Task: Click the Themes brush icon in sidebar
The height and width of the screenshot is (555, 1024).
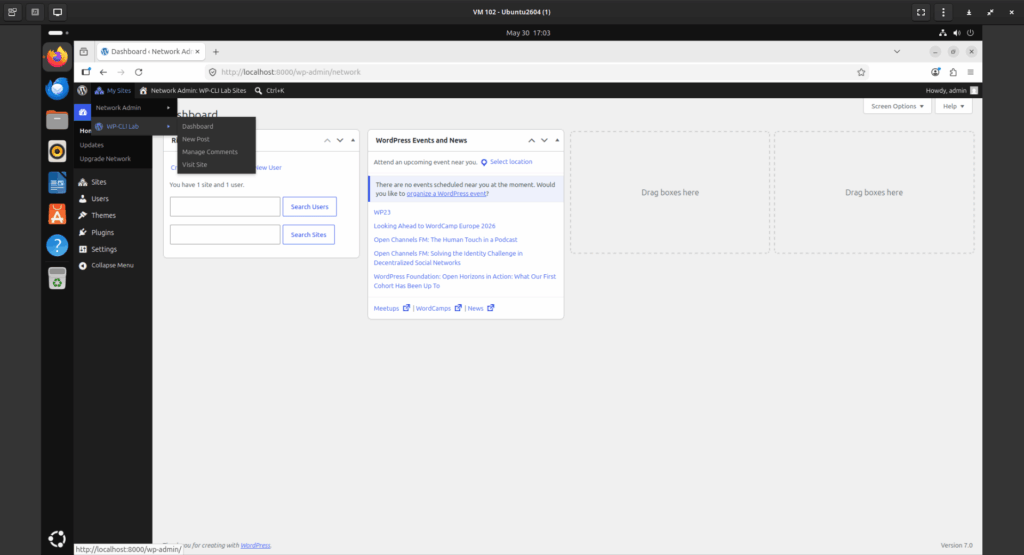Action: [x=83, y=215]
